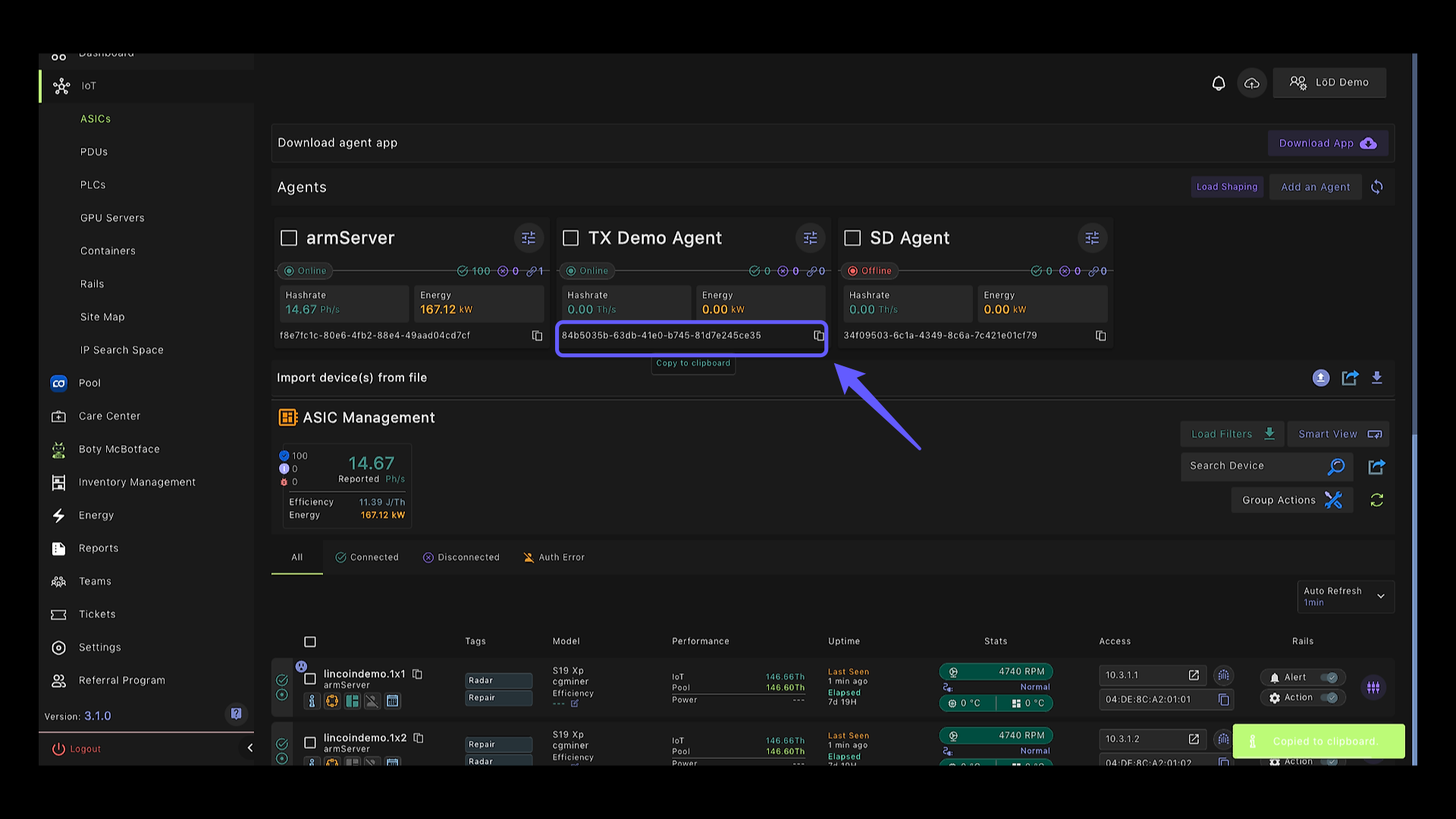Screen dimensions: 1456x819
Task: Click the Repair tag on lincoindemo.1x1
Action: [x=499, y=698]
